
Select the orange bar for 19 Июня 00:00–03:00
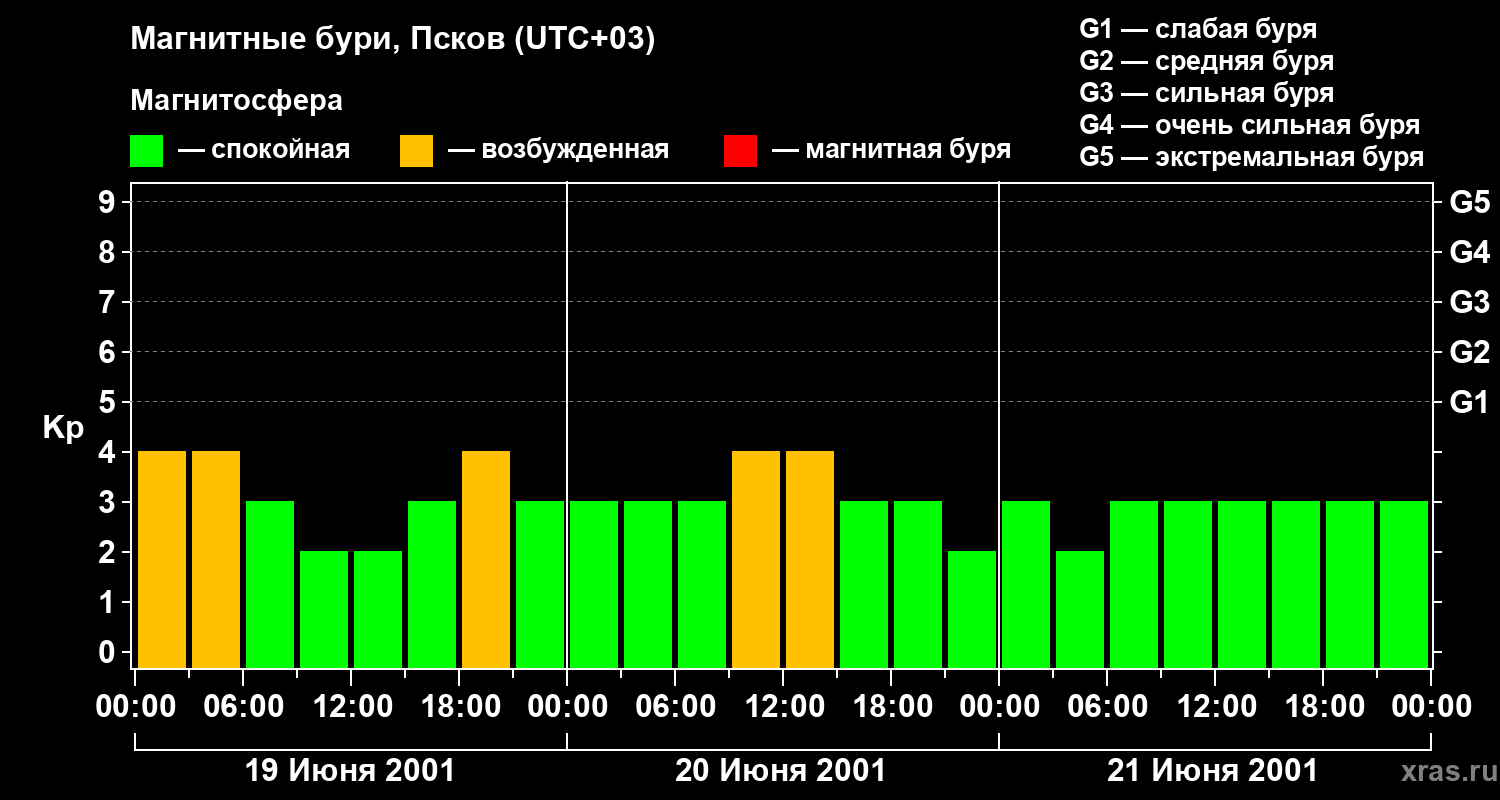162,559
